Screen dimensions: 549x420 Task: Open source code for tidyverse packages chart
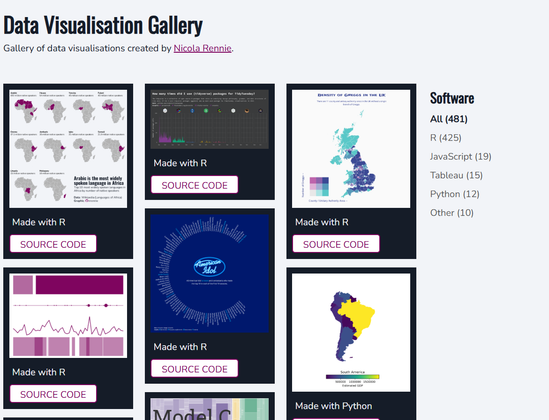tap(195, 185)
